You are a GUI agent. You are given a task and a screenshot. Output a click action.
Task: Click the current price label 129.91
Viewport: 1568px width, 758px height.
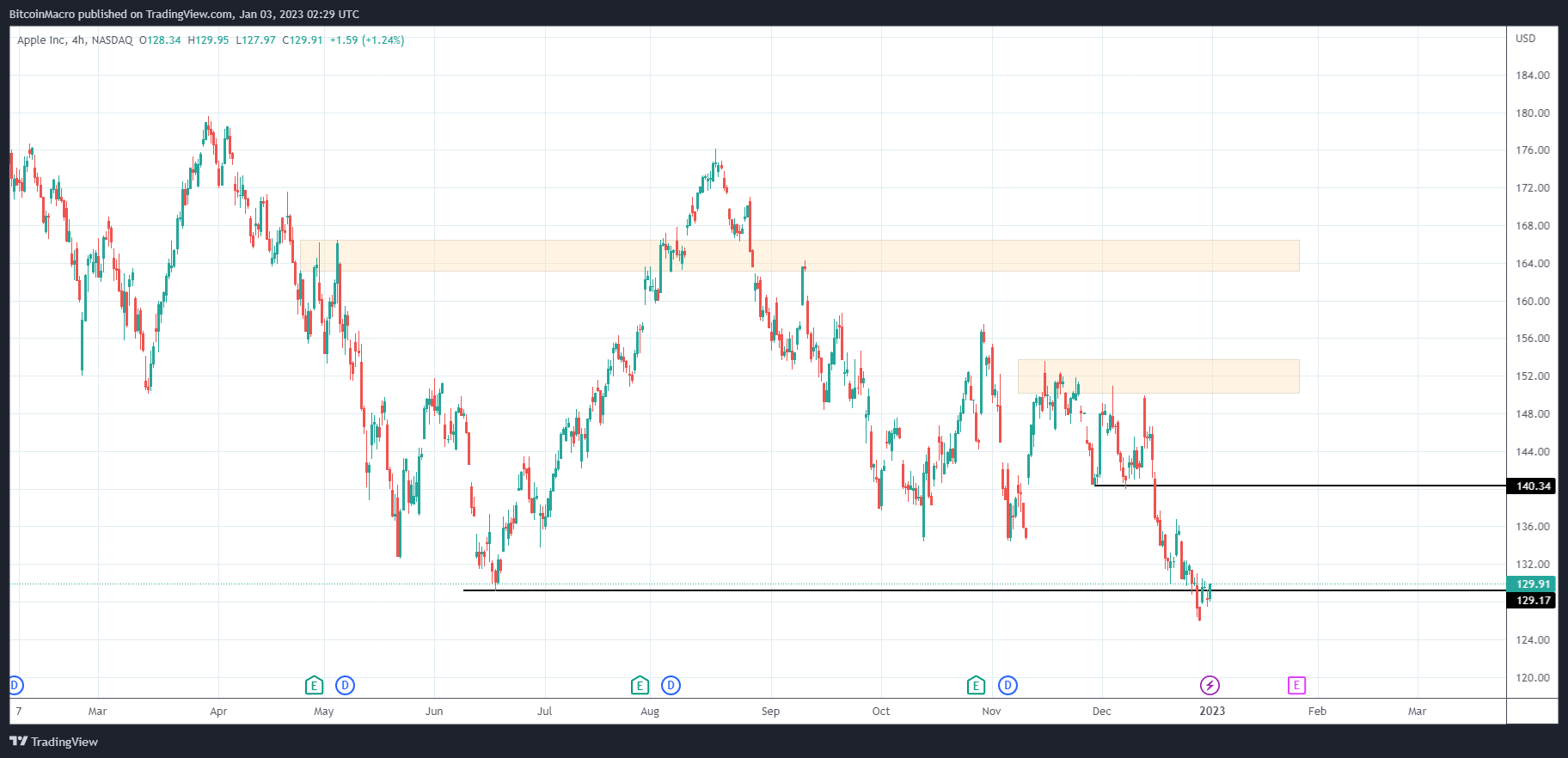tap(1532, 584)
